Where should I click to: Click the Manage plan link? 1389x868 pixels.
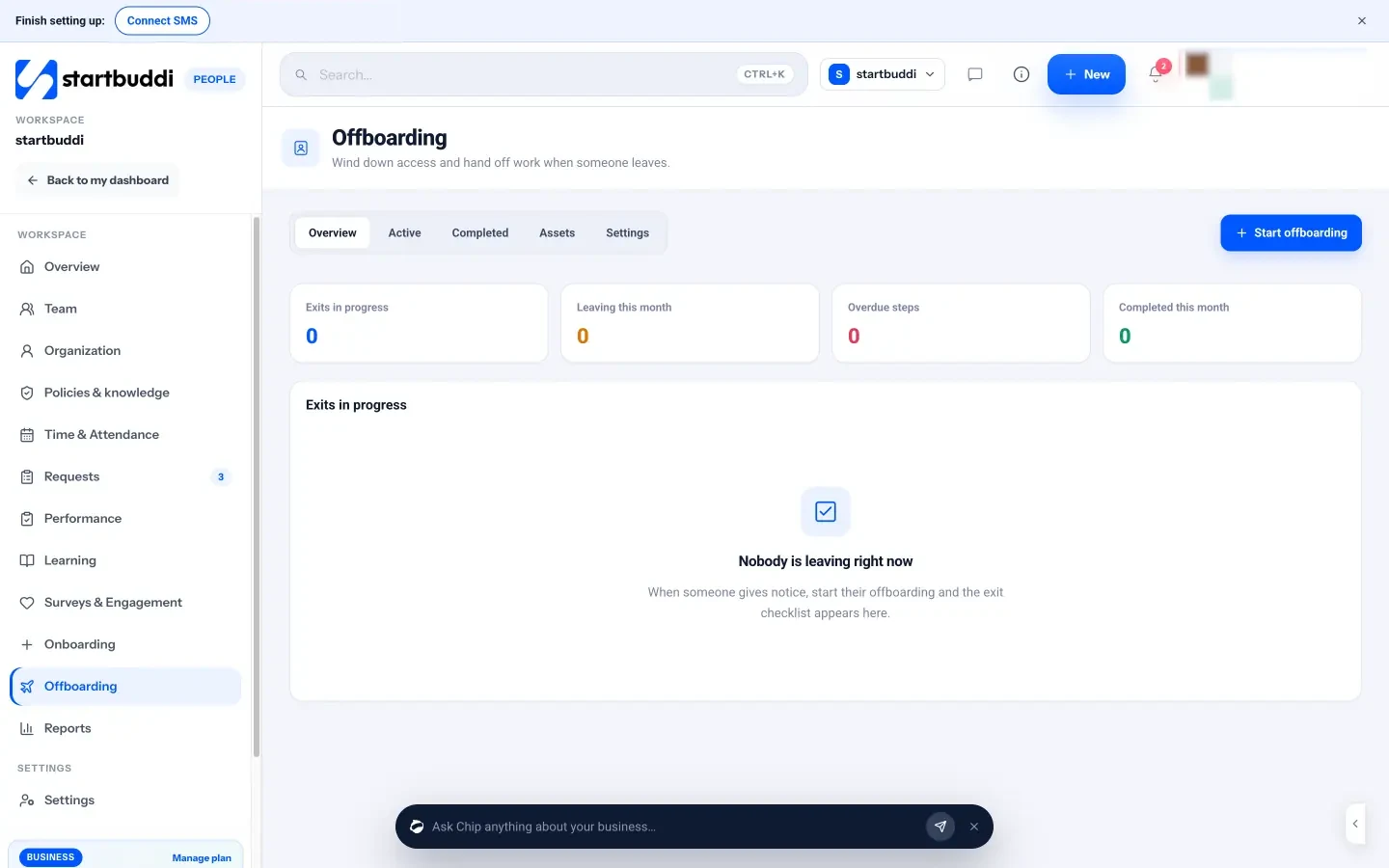click(202, 857)
